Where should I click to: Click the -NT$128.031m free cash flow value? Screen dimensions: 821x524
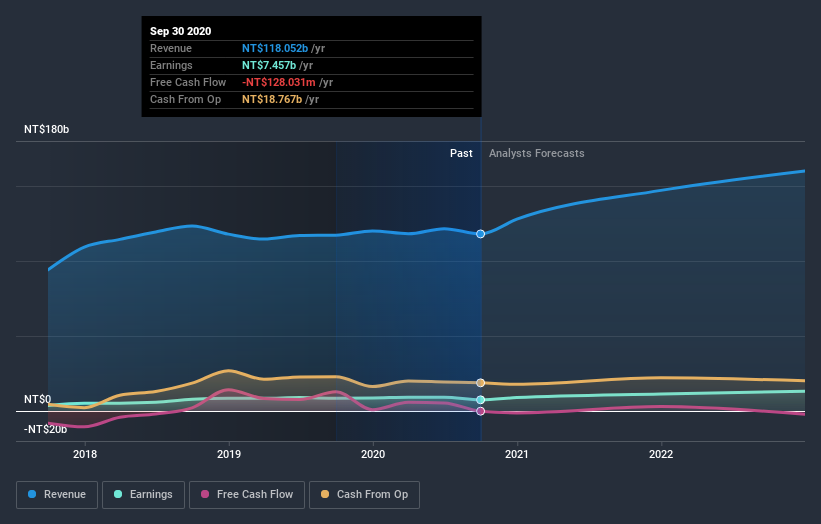[x=279, y=82]
